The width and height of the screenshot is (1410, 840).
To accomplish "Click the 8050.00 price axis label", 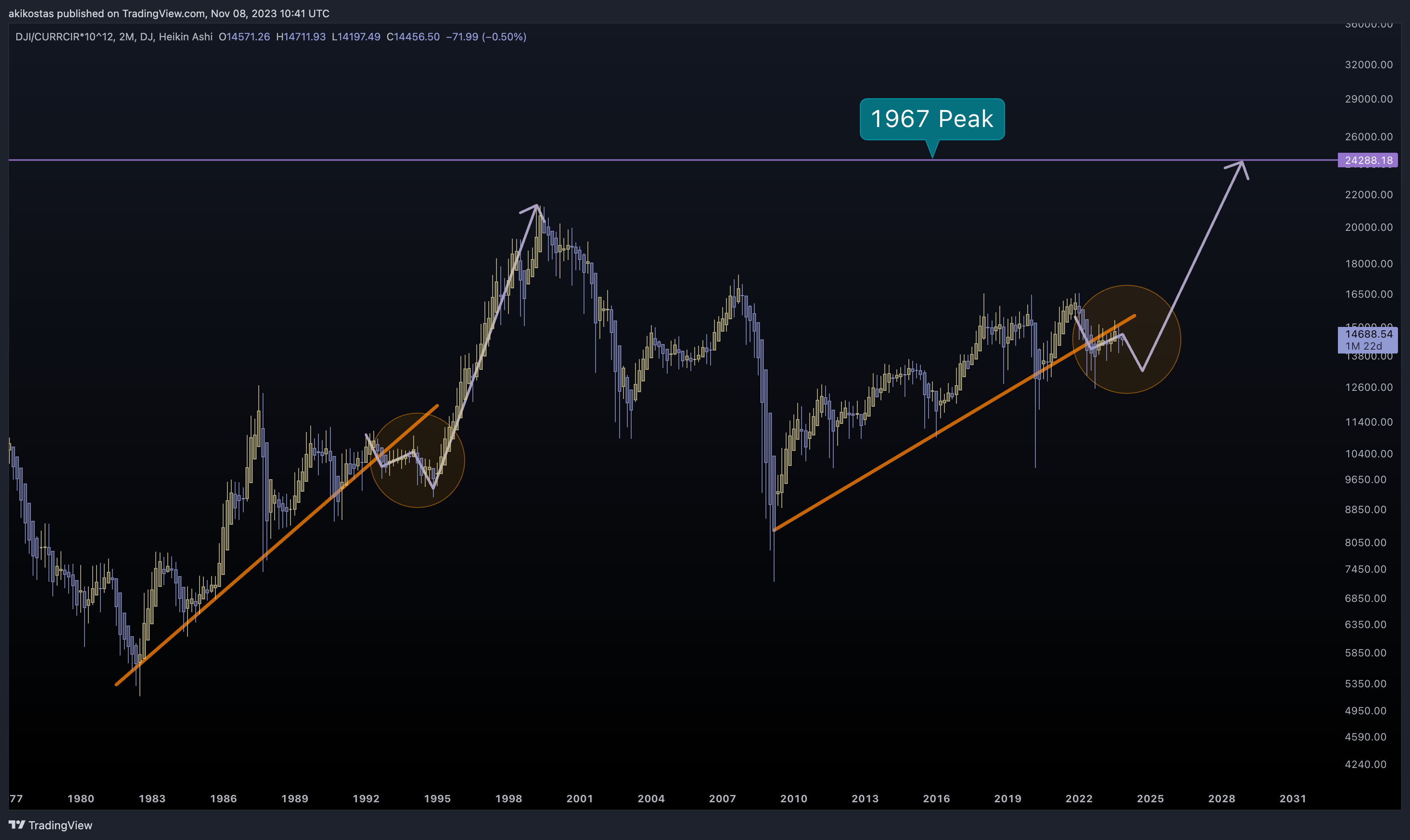I will point(1366,543).
